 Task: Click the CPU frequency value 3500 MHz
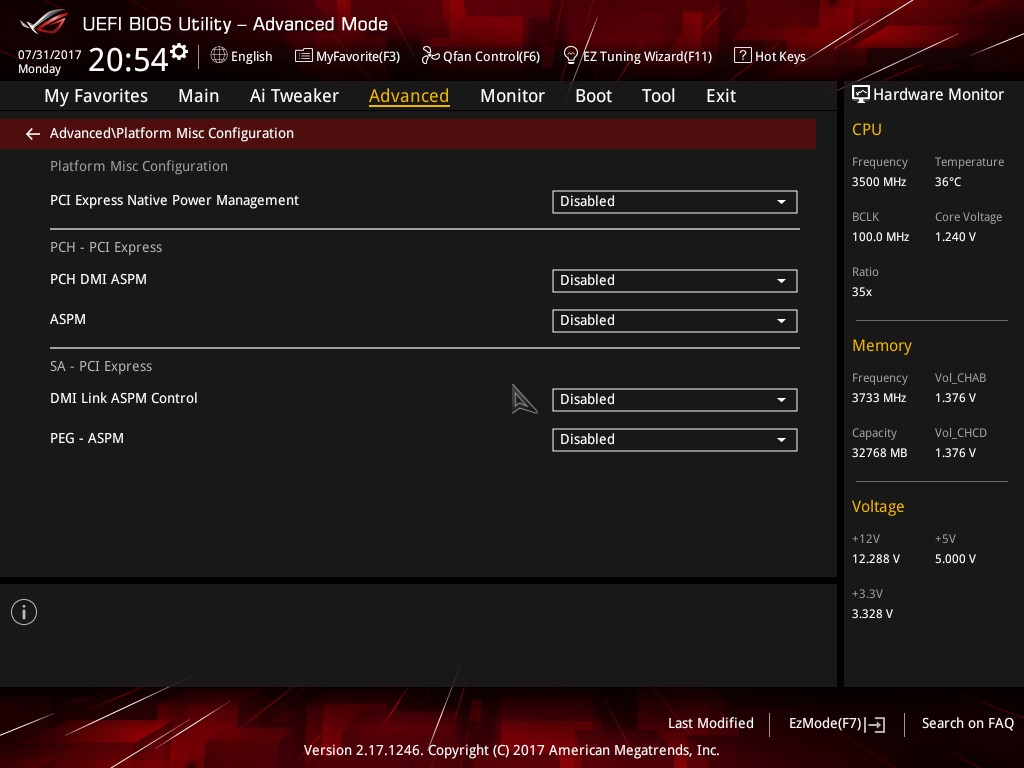[x=879, y=182]
